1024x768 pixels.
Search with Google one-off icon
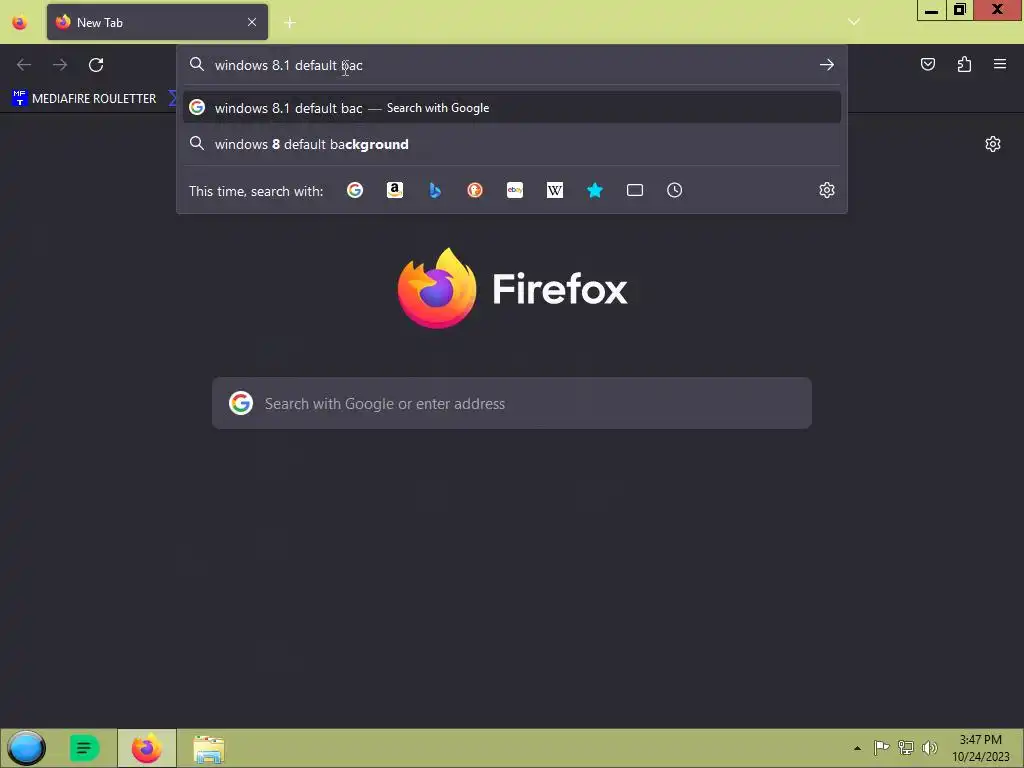355,190
